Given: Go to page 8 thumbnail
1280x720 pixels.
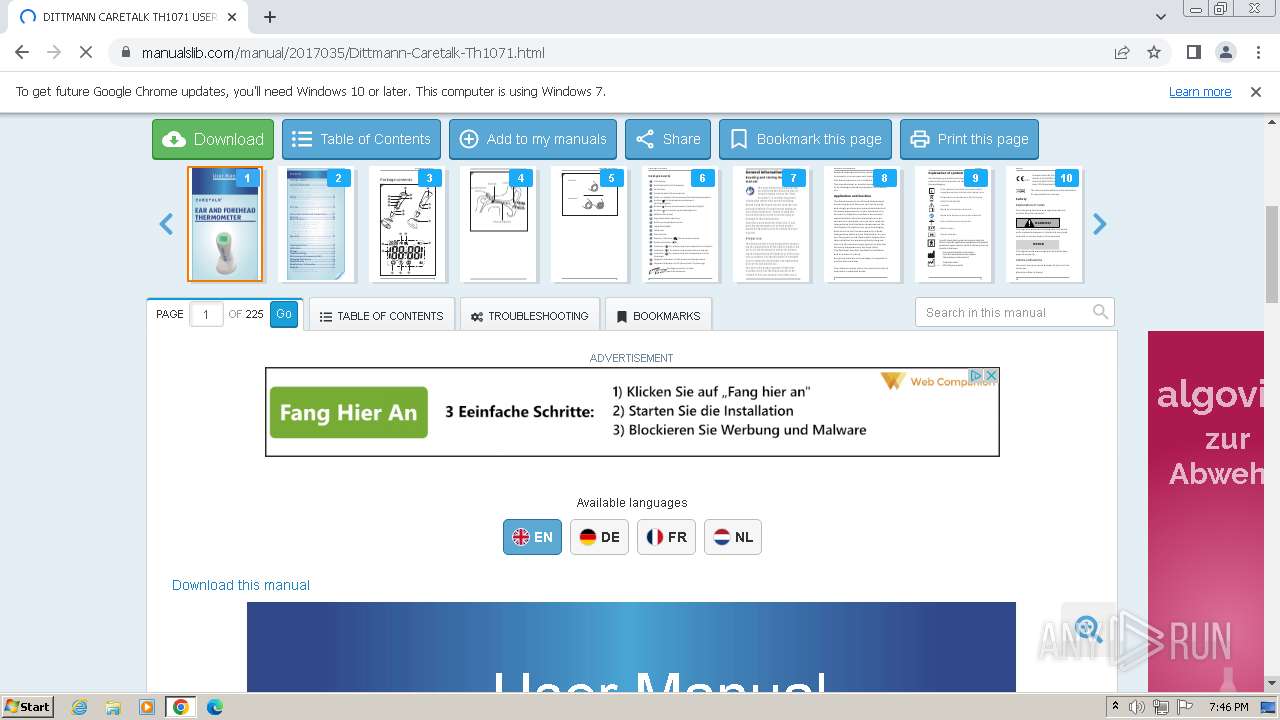Looking at the screenshot, I should pyautogui.click(x=862, y=224).
